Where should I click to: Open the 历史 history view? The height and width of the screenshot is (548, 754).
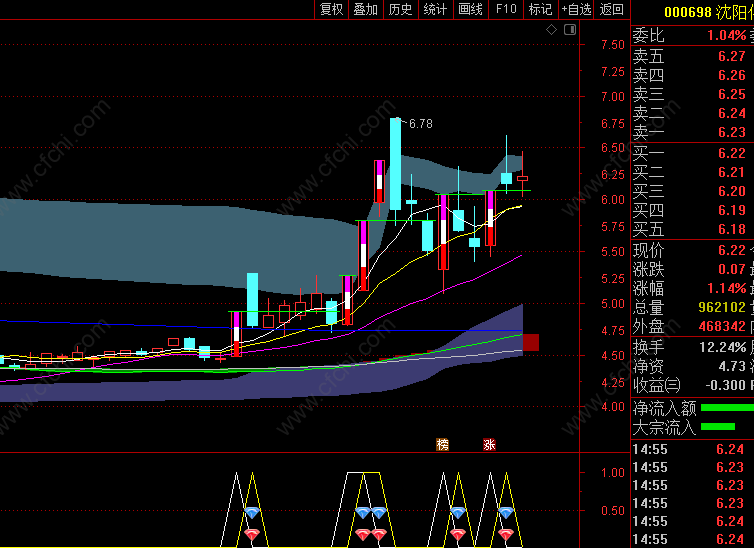coord(401,9)
